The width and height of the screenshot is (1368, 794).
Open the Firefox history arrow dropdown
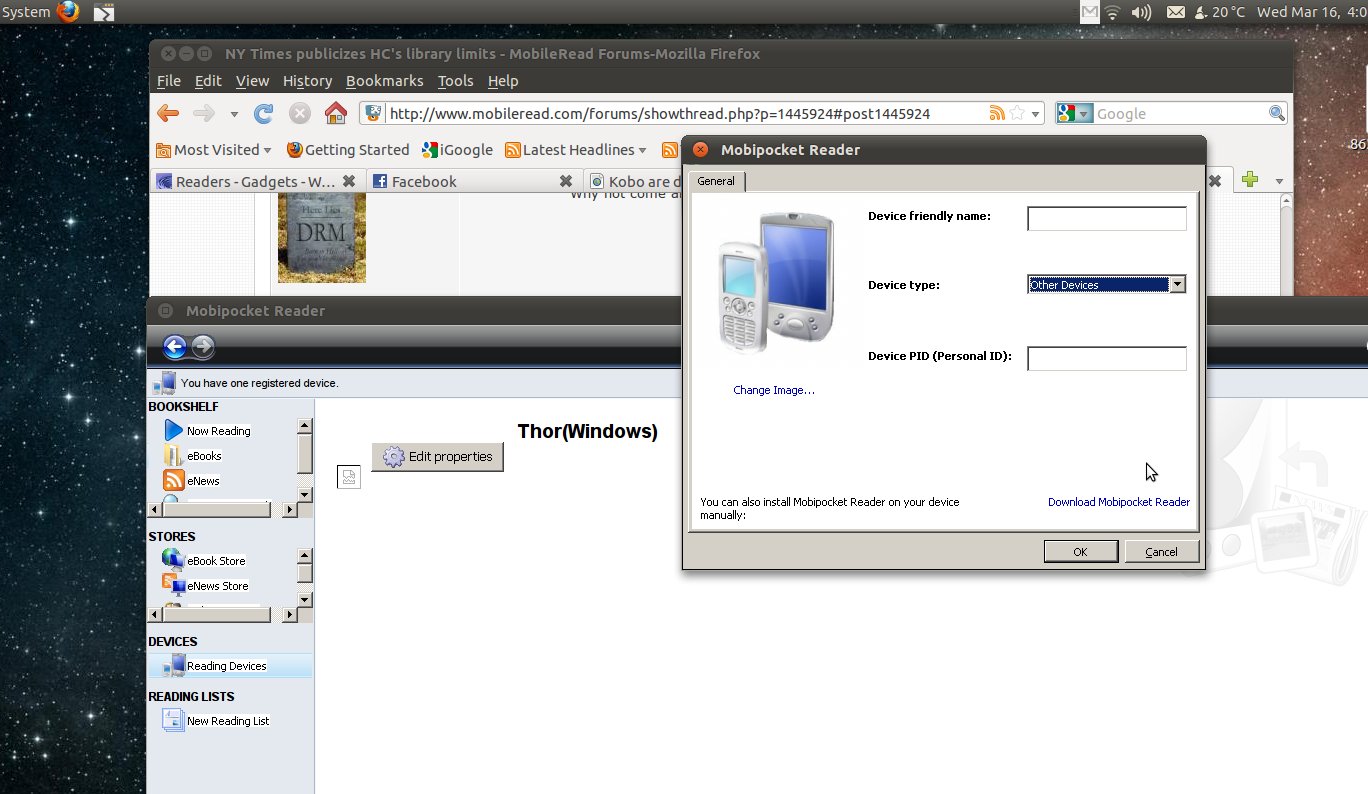pyautogui.click(x=234, y=115)
